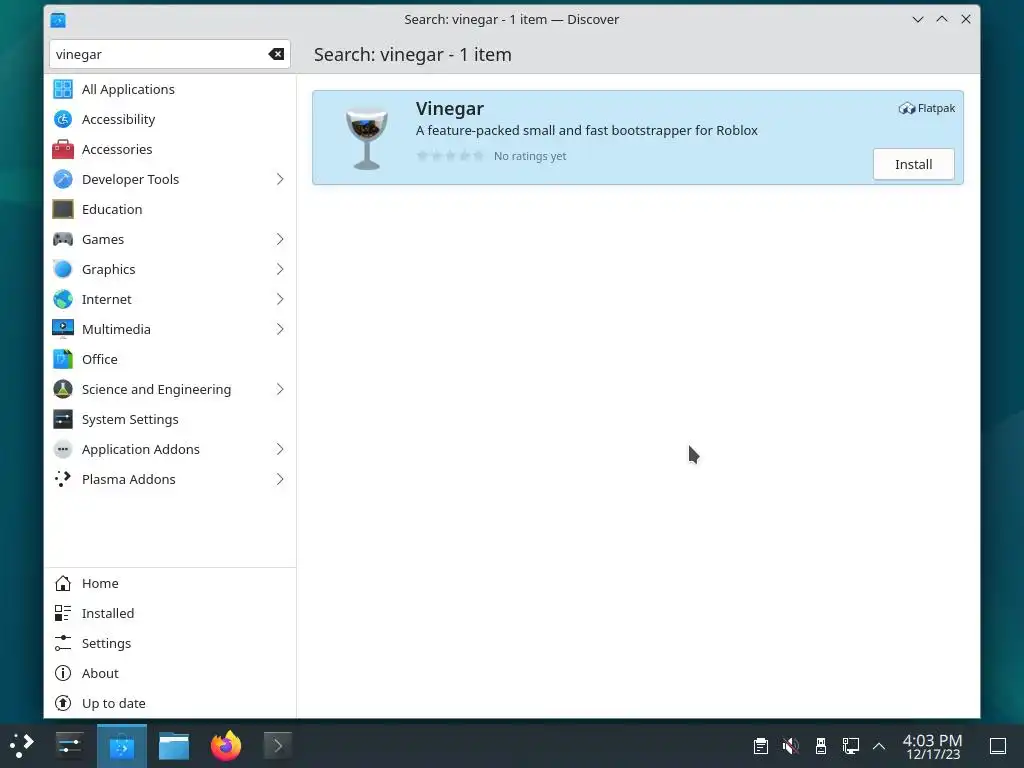Viewport: 1024px width, 768px height.
Task: Click the Internet globe icon
Action: 63,300
